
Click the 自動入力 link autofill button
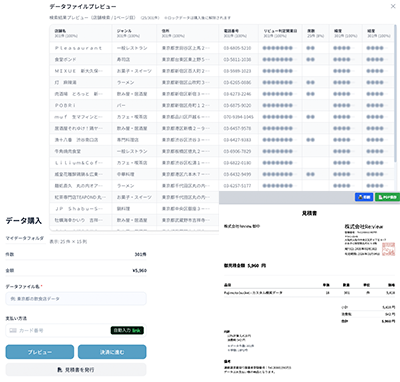point(127,330)
